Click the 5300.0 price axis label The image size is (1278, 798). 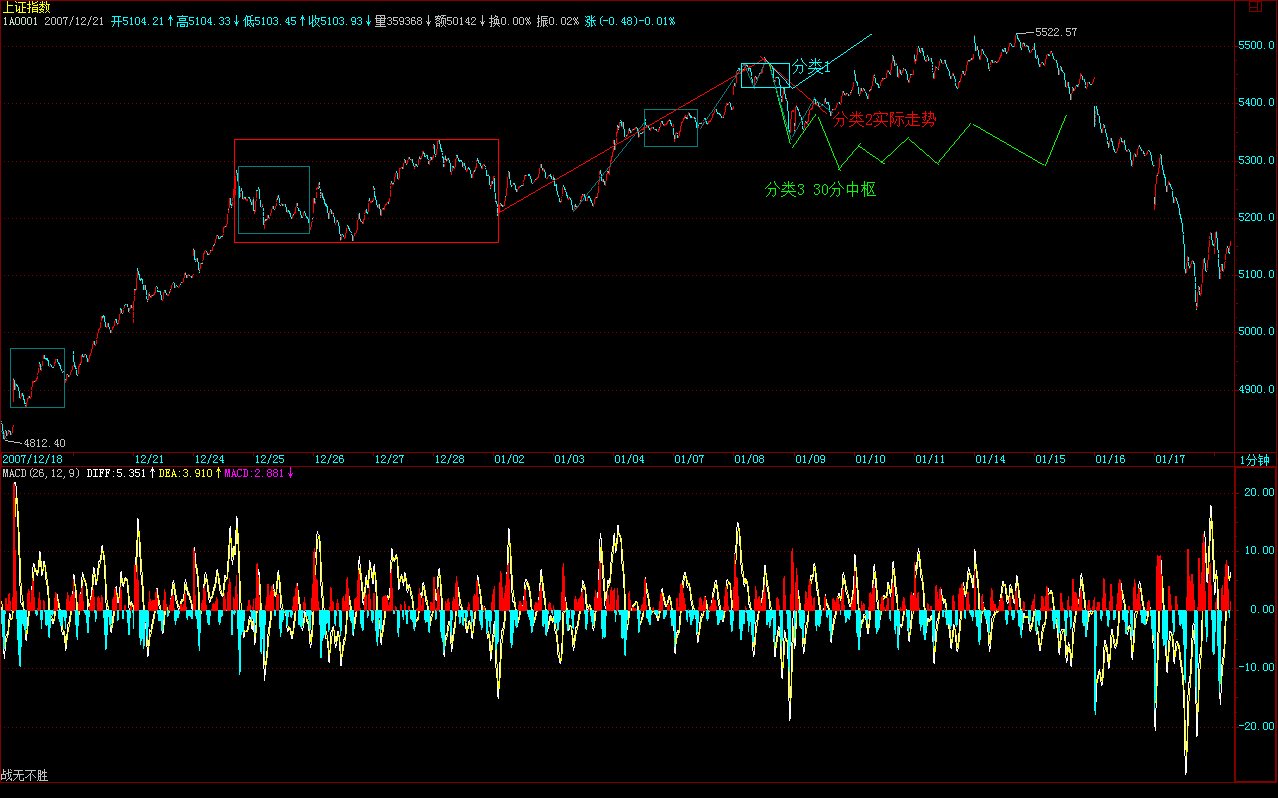[1256, 160]
